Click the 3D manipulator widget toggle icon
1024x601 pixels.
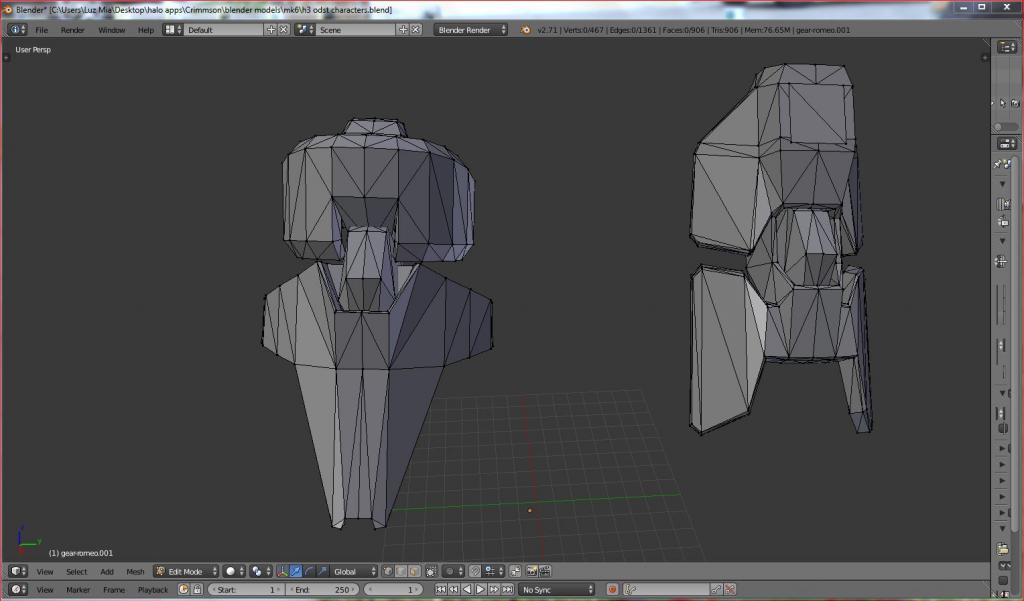pos(283,571)
